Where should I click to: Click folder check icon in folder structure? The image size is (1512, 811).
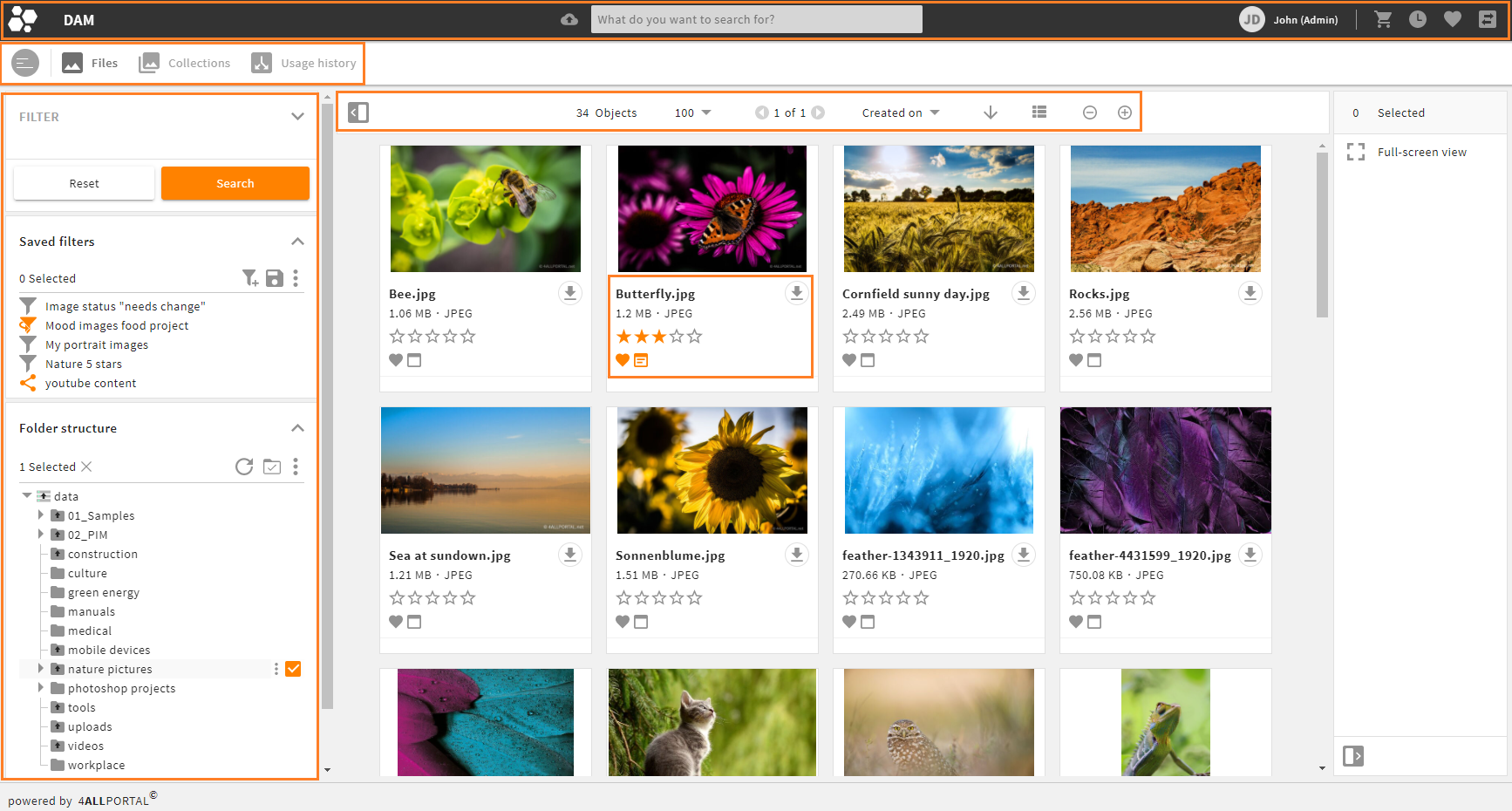pos(272,467)
